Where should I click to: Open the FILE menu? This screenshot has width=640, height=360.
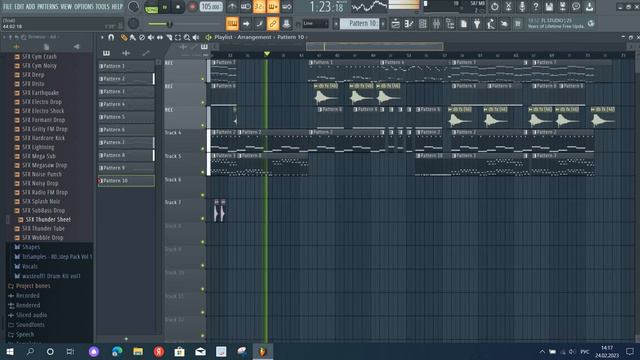coord(7,7)
